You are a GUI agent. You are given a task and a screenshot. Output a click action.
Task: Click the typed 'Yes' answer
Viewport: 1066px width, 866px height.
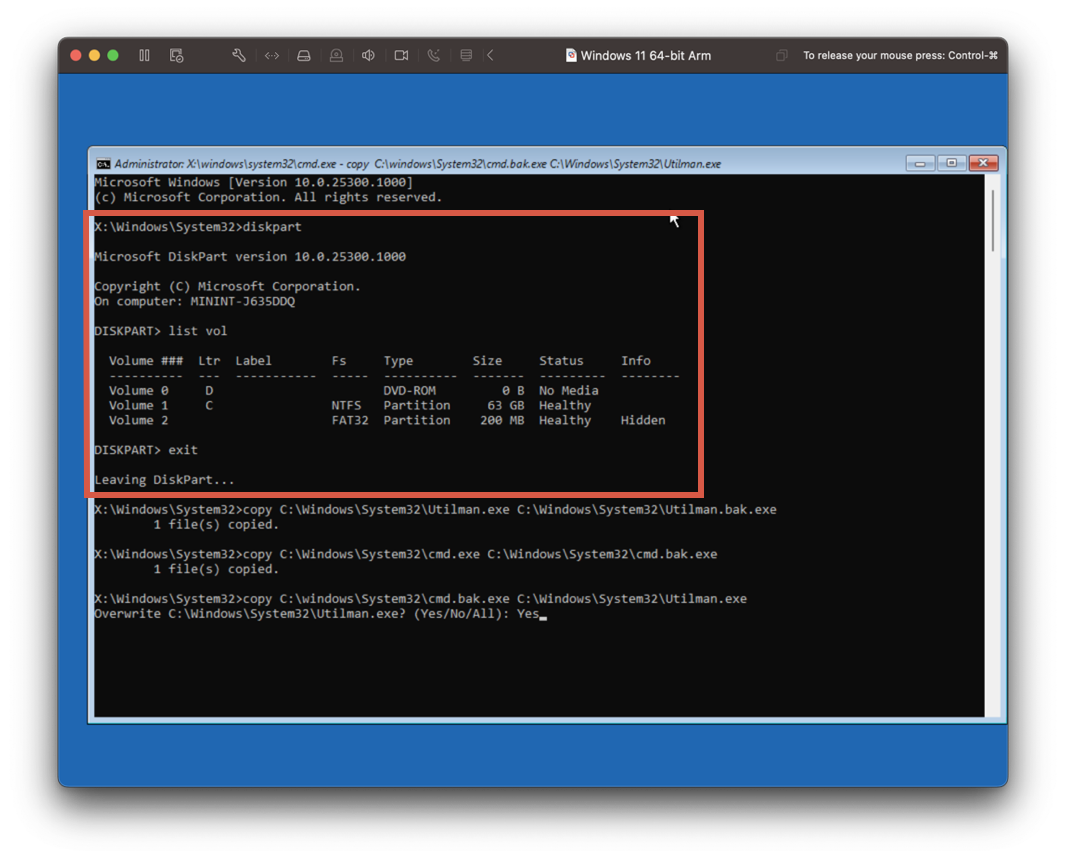528,614
